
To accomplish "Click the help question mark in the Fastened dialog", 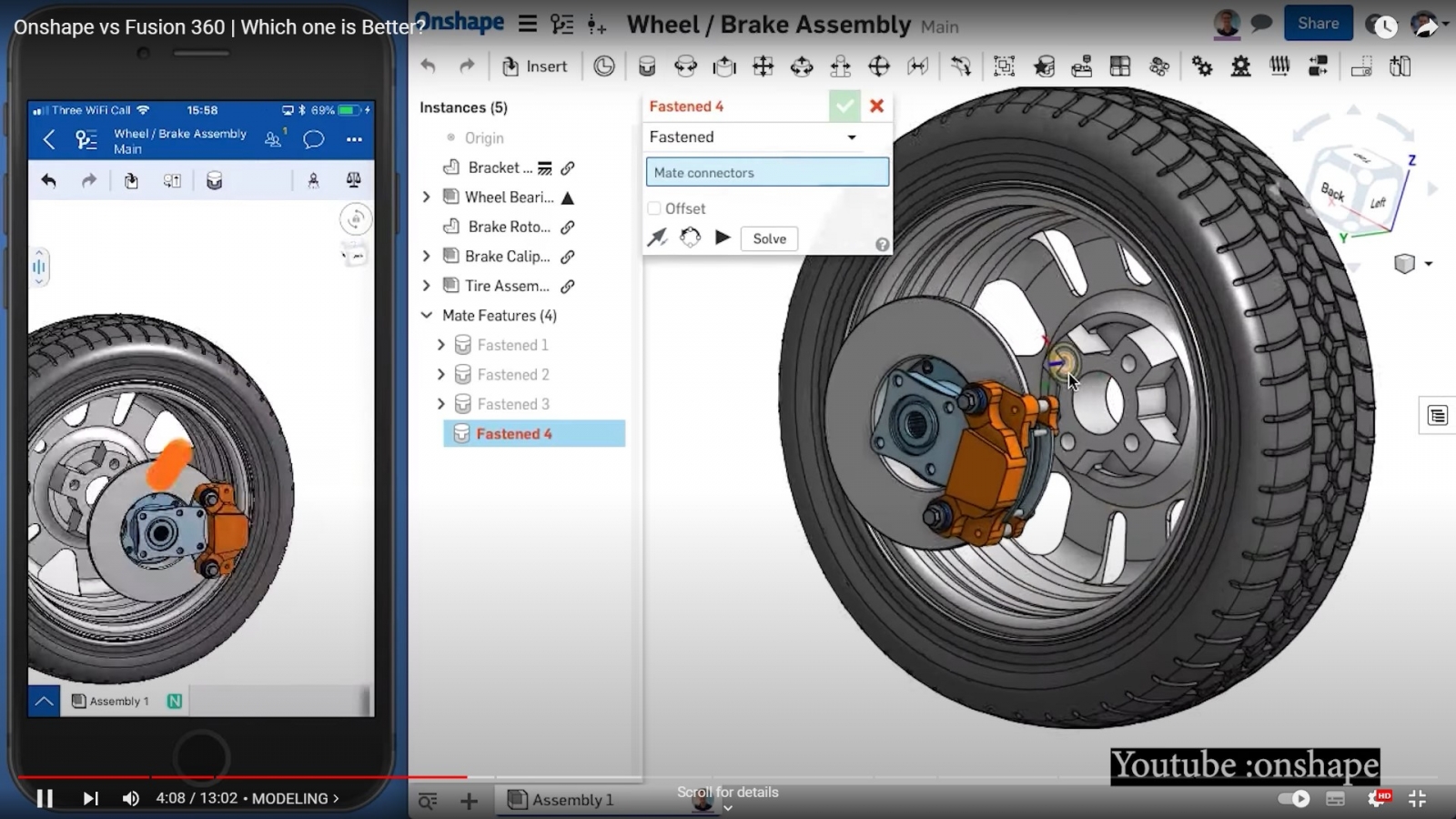I will click(x=882, y=244).
